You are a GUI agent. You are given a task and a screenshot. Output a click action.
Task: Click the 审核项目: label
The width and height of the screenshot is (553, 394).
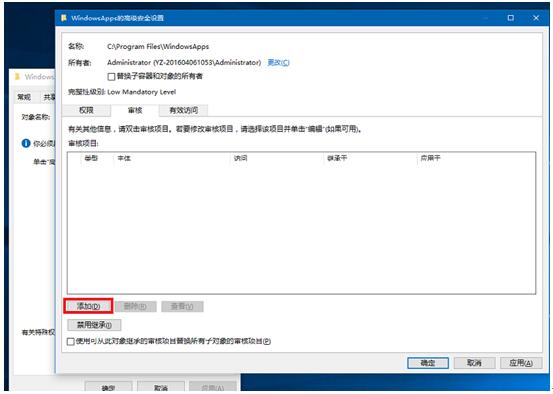click(x=83, y=143)
